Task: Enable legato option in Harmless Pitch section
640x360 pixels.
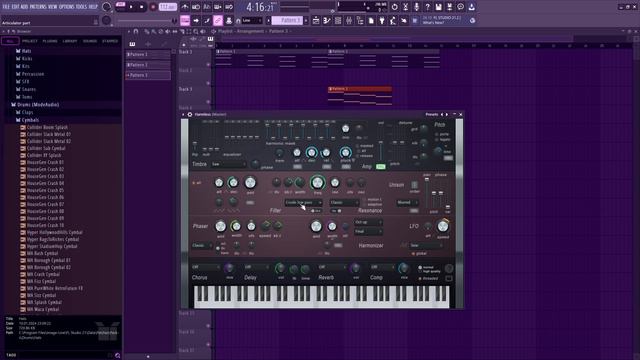Action: coord(443,140)
